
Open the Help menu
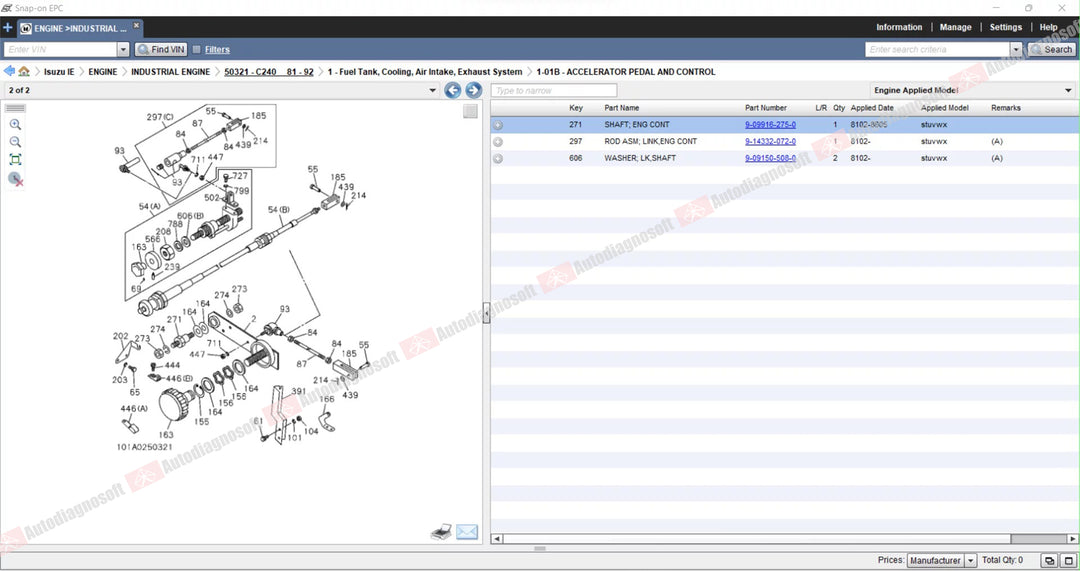tap(1048, 28)
